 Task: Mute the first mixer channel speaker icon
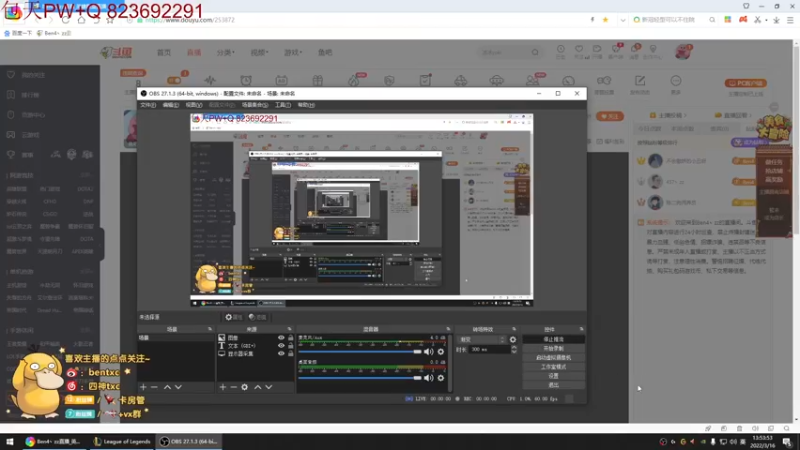coord(429,352)
